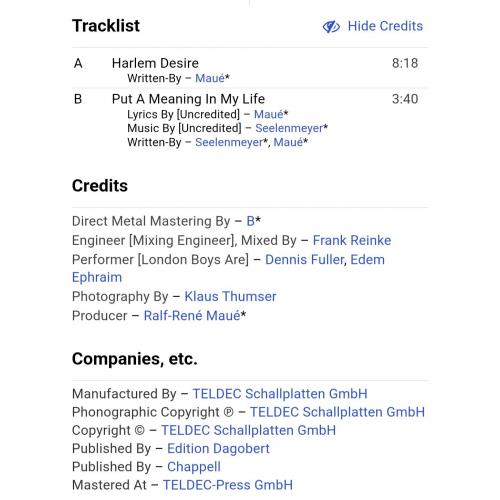Open TELDEC-Press GmbH Mastered At link
The height and width of the screenshot is (500, 500).
coord(228,485)
